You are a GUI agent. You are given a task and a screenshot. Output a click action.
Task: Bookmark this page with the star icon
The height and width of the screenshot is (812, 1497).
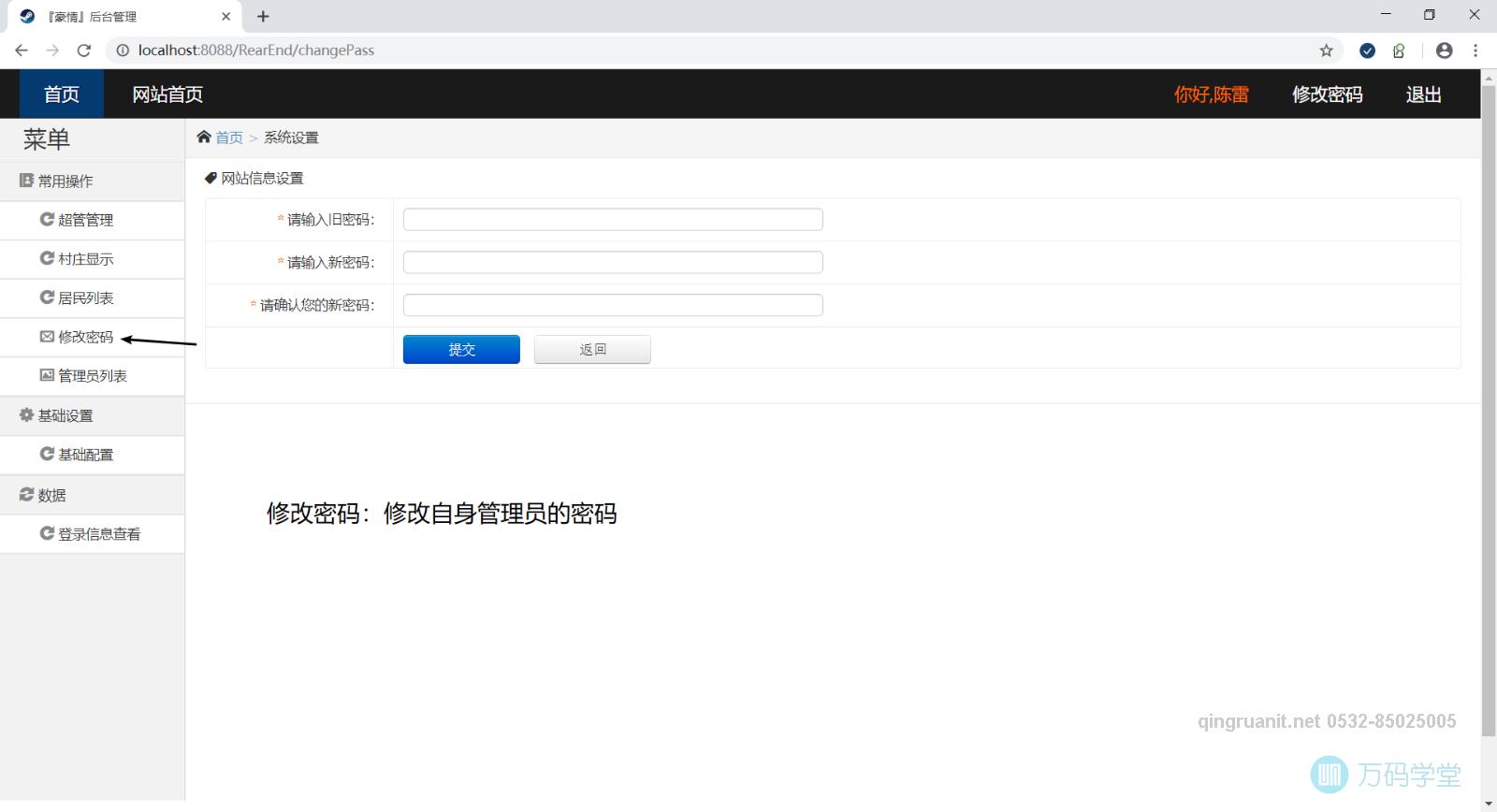tap(1326, 51)
